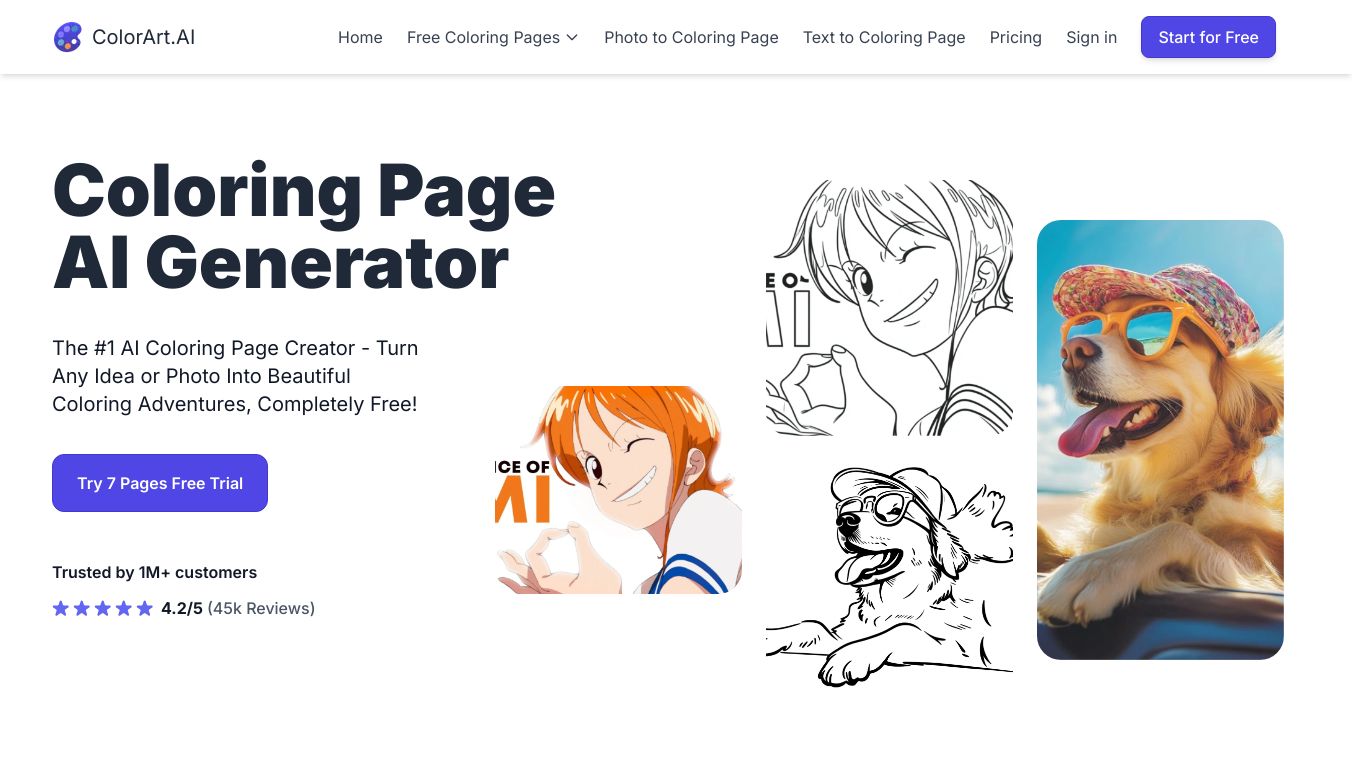
Task: Click the Sign in link
Action: [x=1091, y=37]
